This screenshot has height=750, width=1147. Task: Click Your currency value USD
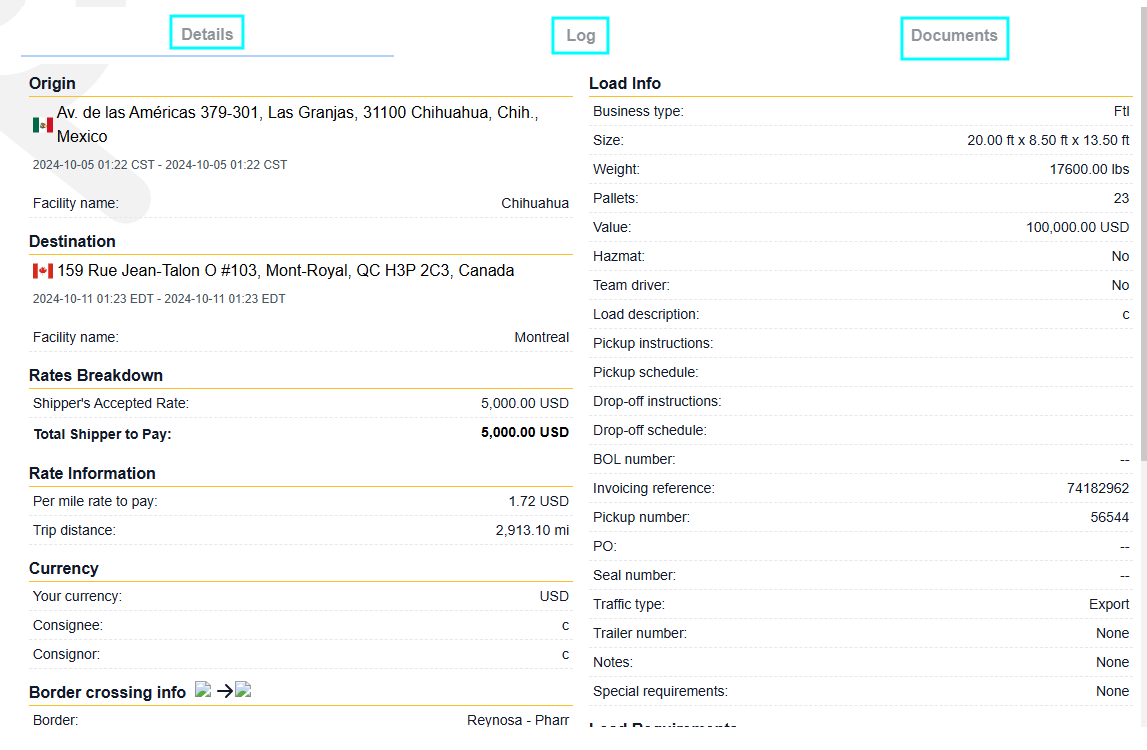(554, 596)
